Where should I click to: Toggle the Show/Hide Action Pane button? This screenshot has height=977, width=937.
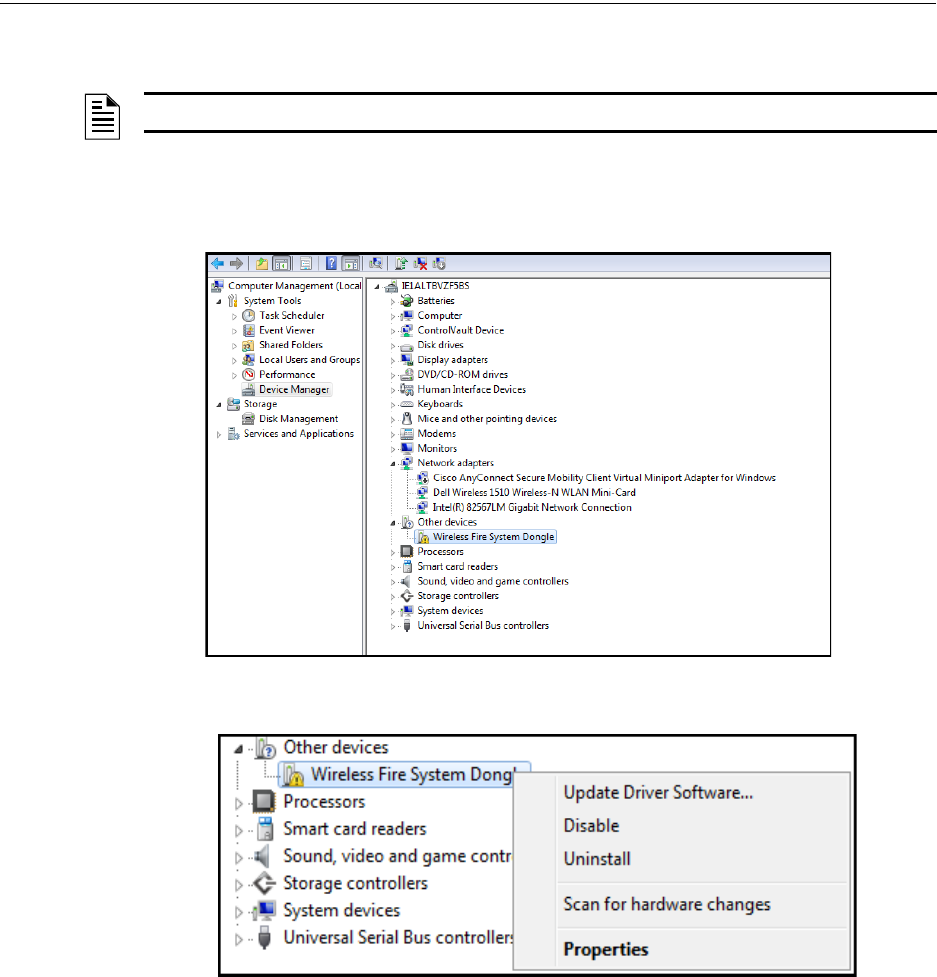point(351,264)
